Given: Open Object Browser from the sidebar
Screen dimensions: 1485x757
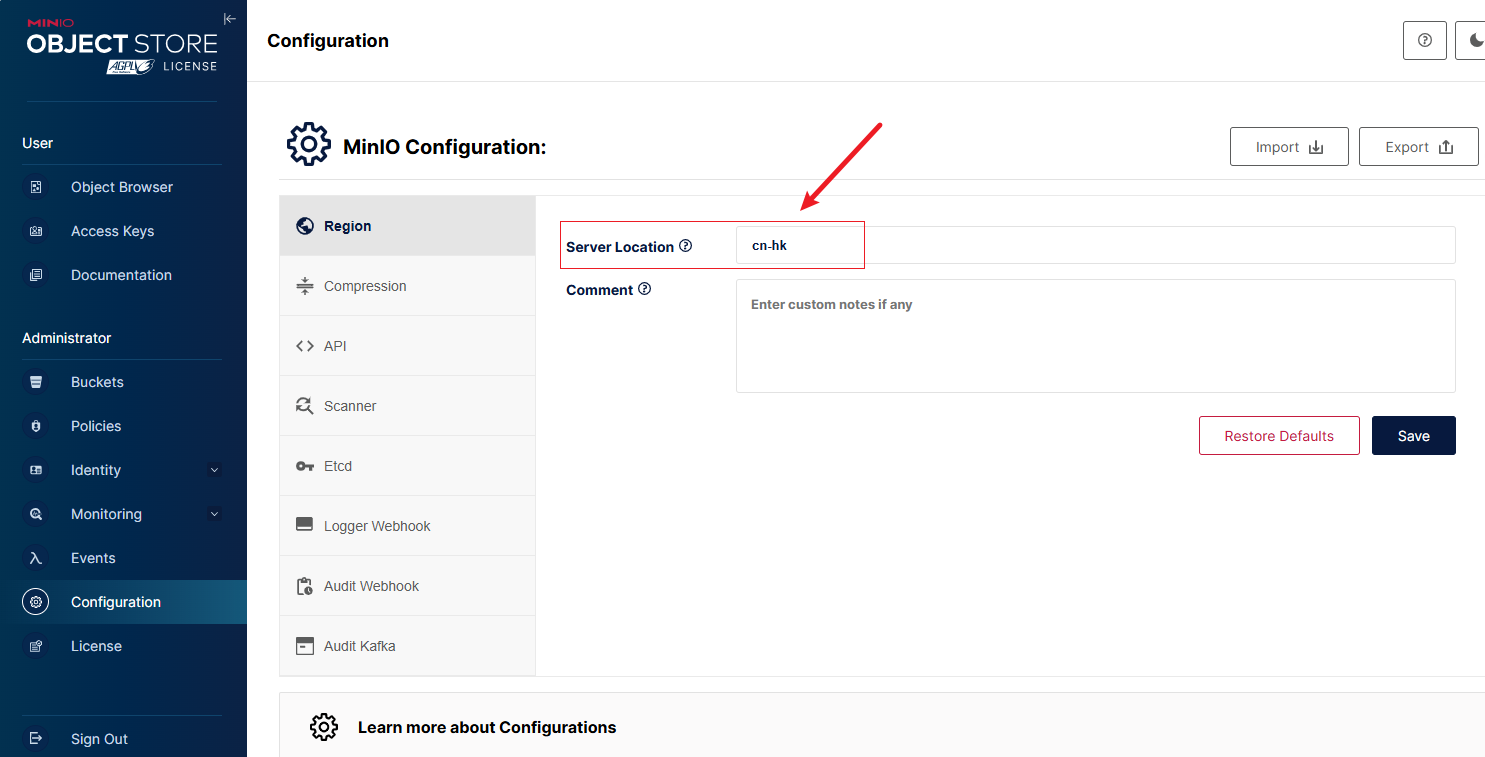Looking at the screenshot, I should pyautogui.click(x=121, y=187).
